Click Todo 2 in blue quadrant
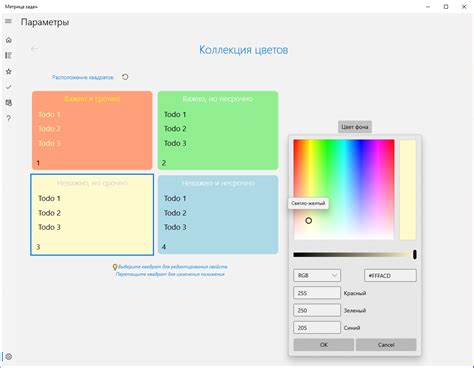The image size is (474, 368). pyautogui.click(x=175, y=213)
